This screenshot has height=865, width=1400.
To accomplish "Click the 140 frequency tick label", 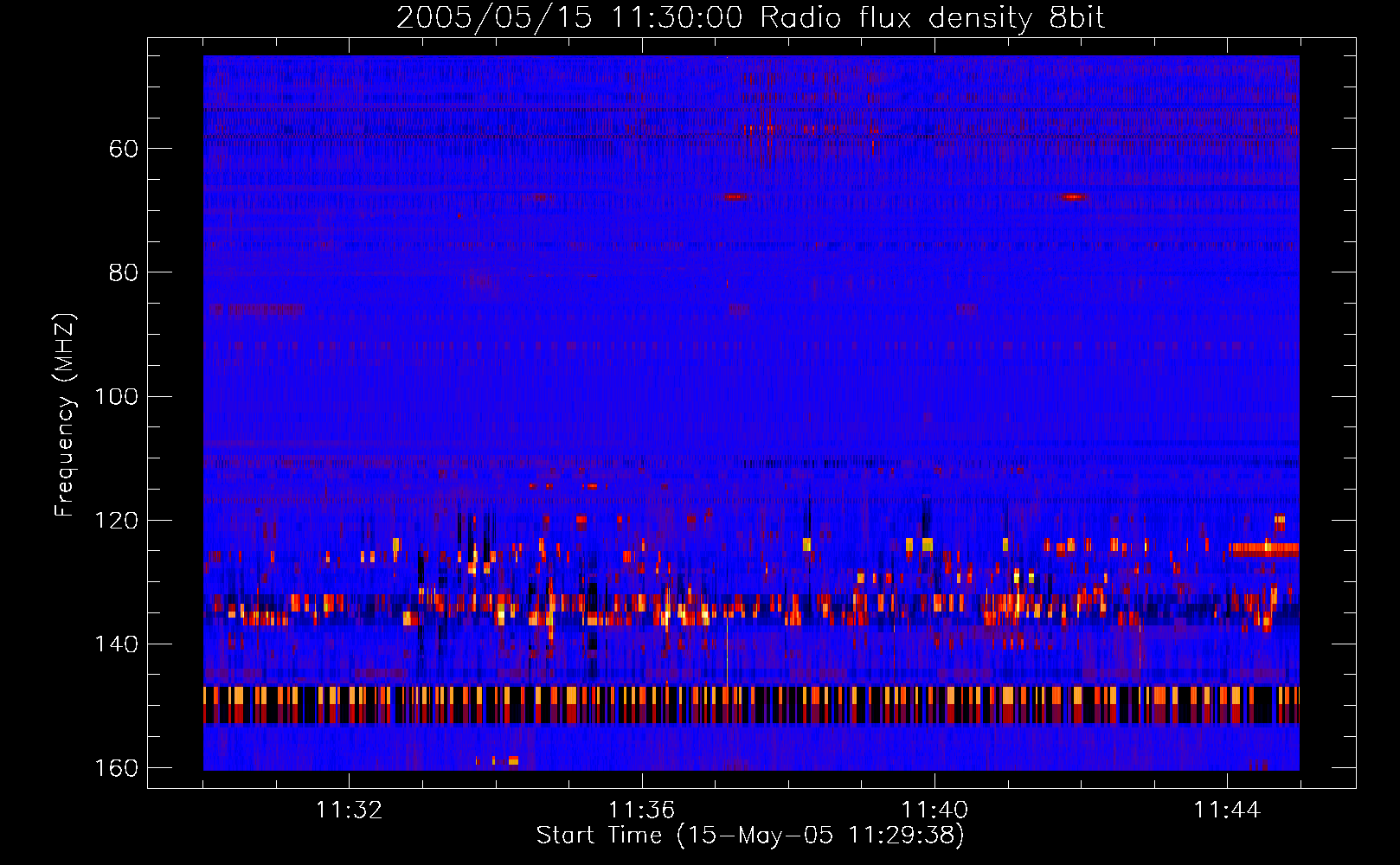I will coord(117,644).
